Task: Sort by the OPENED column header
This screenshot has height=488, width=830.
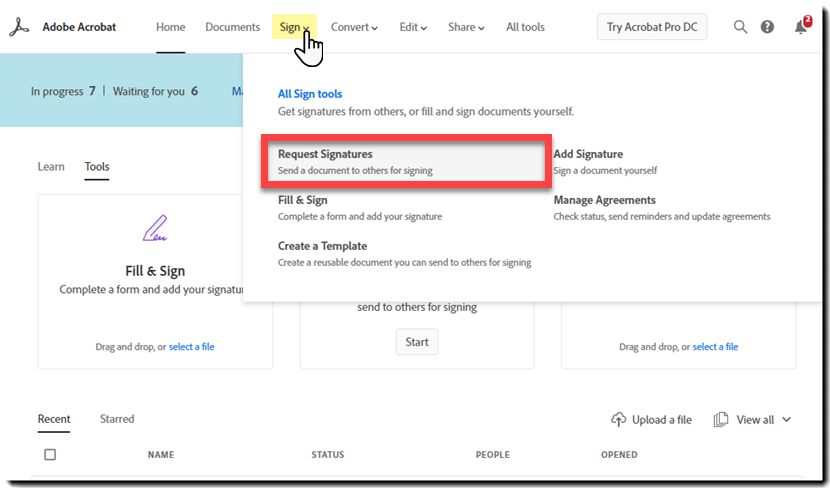Action: pos(619,455)
